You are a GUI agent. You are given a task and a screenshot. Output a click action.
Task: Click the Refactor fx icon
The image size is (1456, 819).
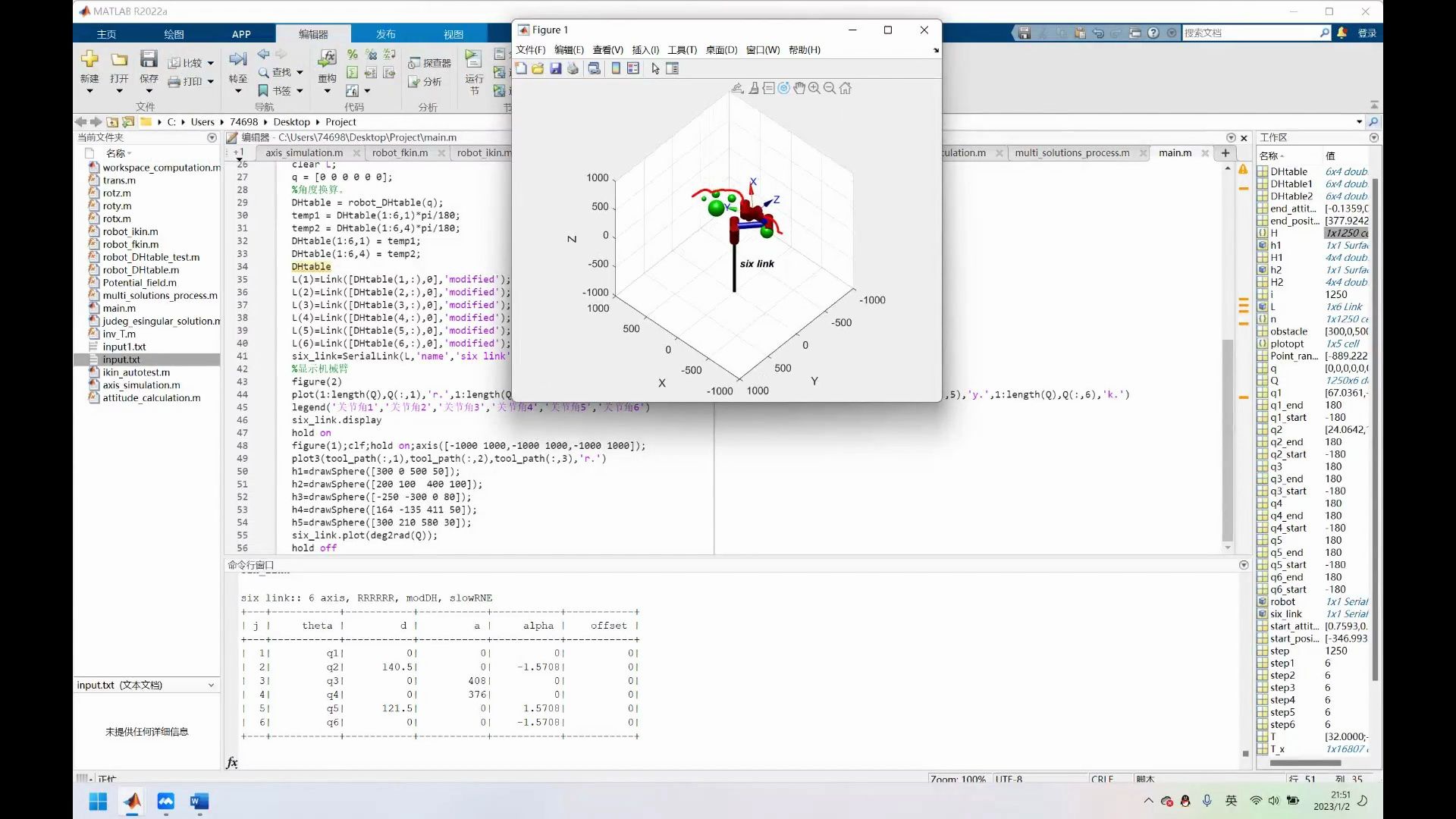[327, 58]
